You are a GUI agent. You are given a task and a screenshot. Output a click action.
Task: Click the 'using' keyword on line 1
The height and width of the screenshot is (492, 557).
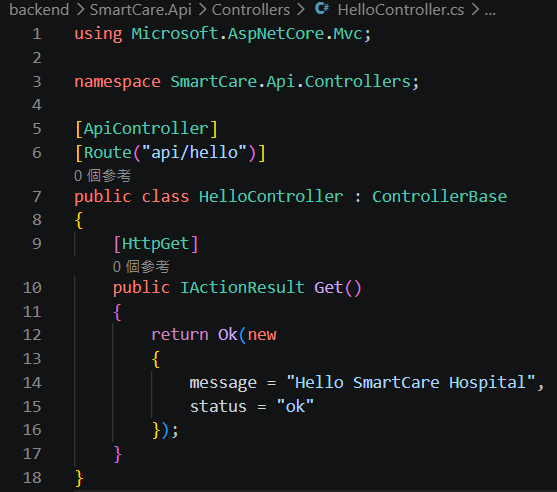coord(98,35)
